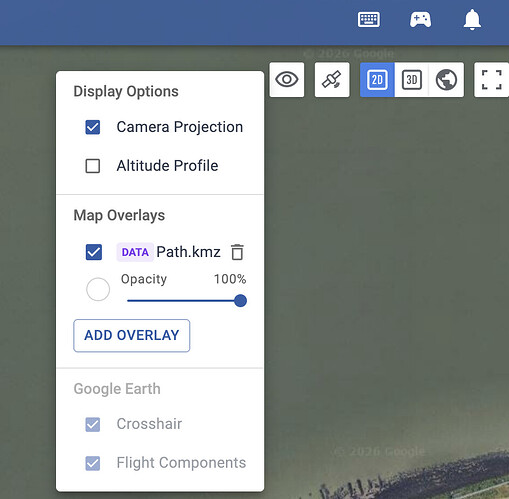Click the Opacity slider handle

coord(240,301)
